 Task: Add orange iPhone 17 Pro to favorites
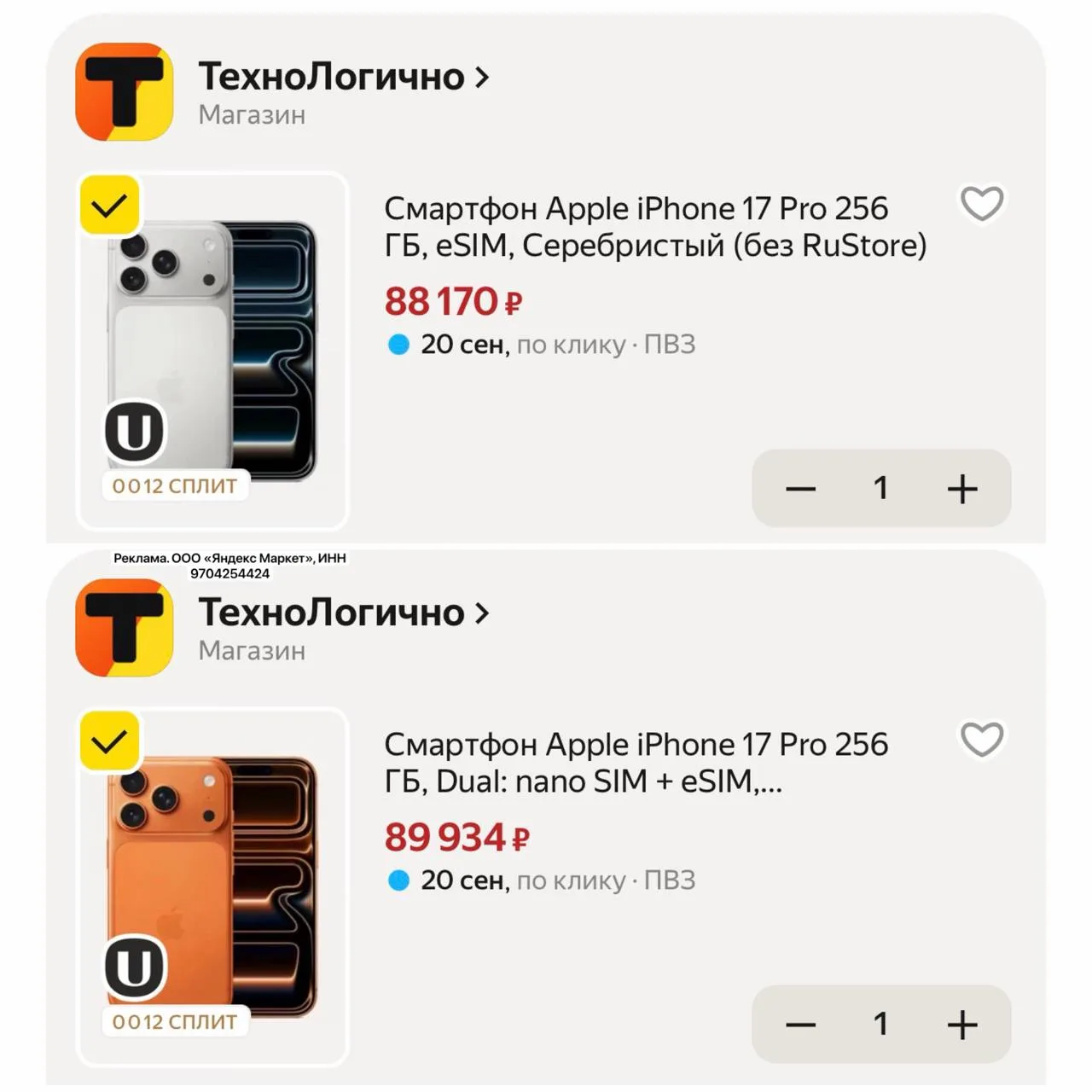coord(982,740)
